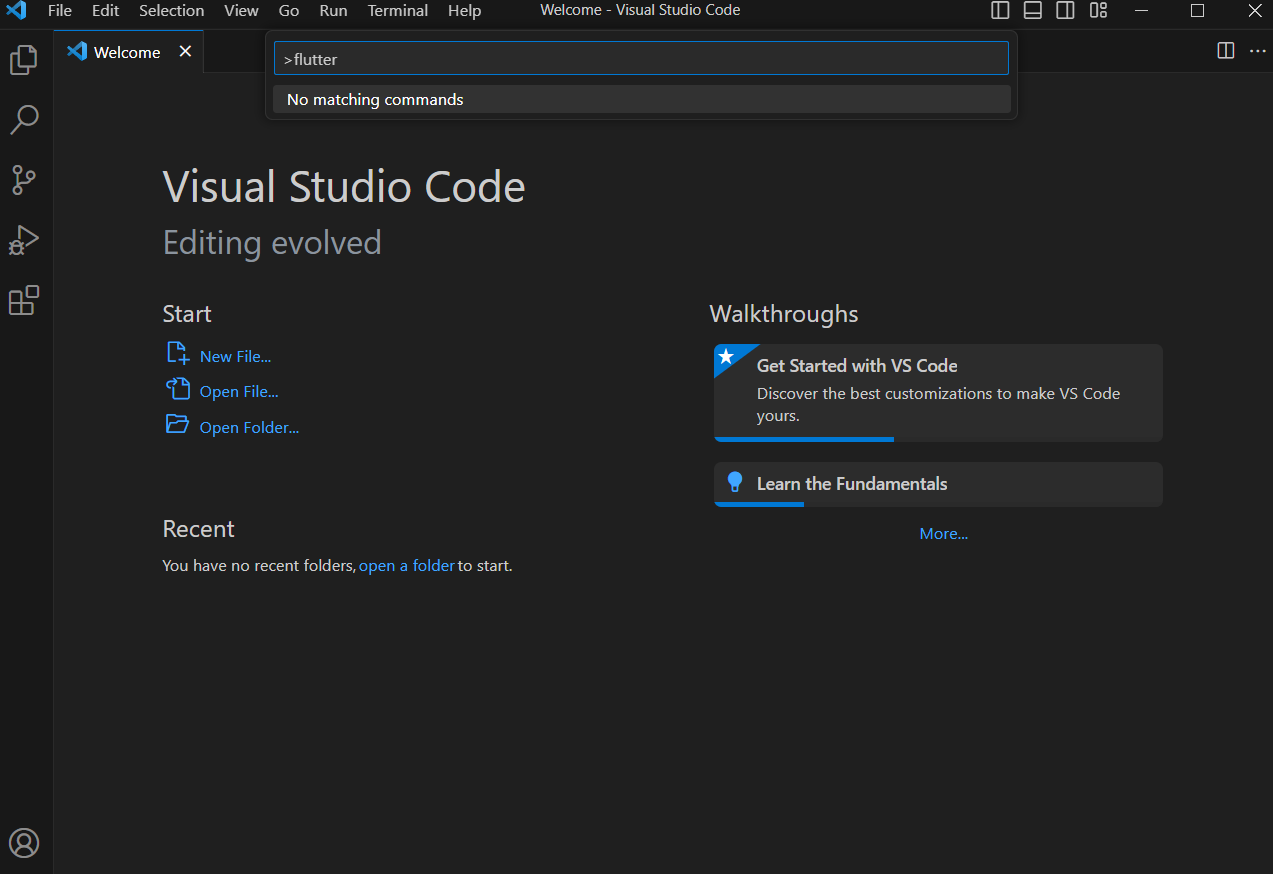The height and width of the screenshot is (874, 1273).
Task: Toggle the Primary Side Bar layout icon
Action: point(1000,11)
